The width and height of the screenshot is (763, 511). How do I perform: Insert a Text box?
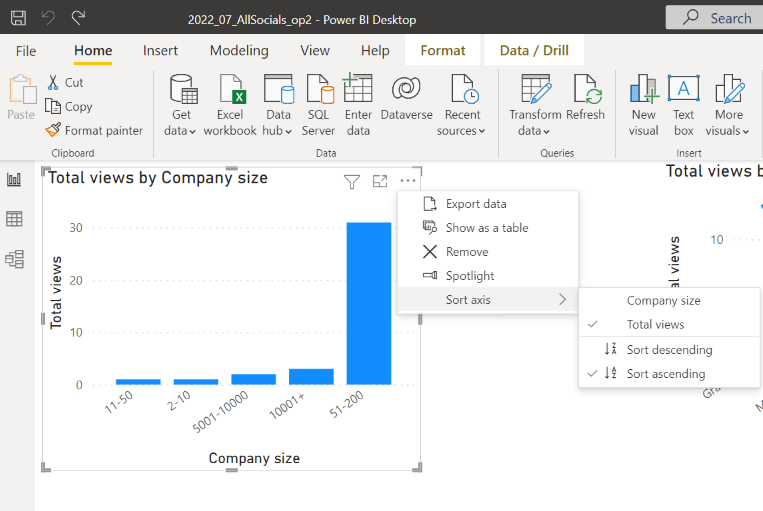[683, 105]
